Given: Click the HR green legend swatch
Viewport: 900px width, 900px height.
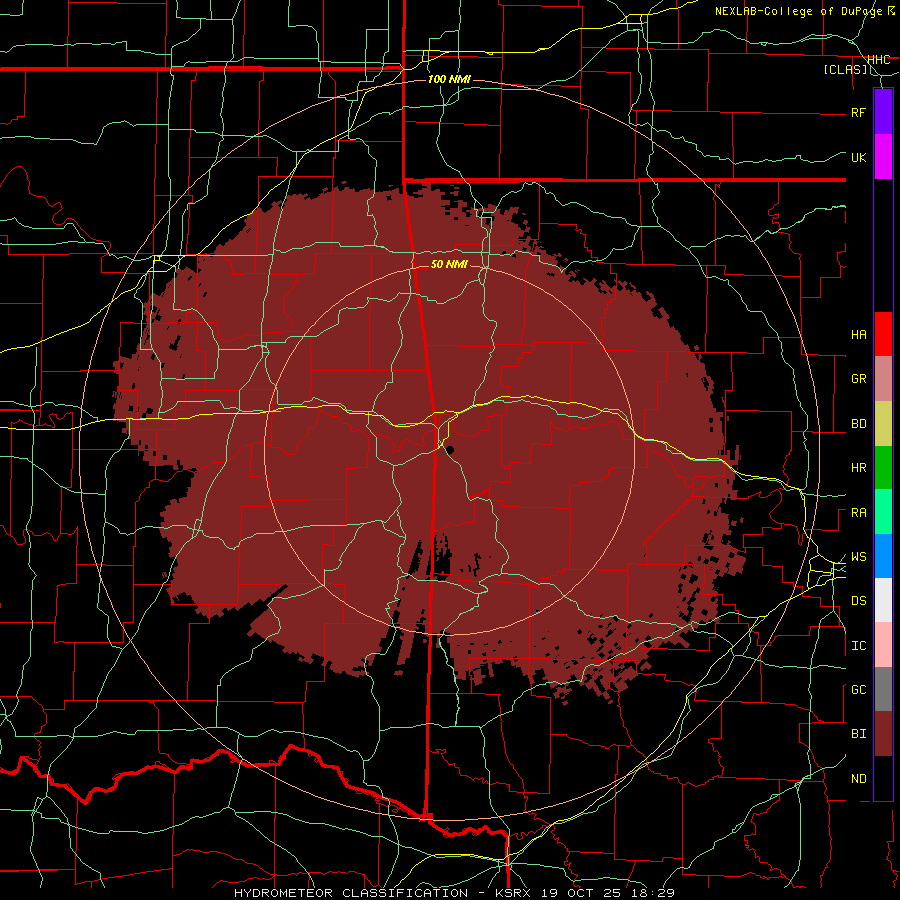Looking at the screenshot, I should (883, 468).
